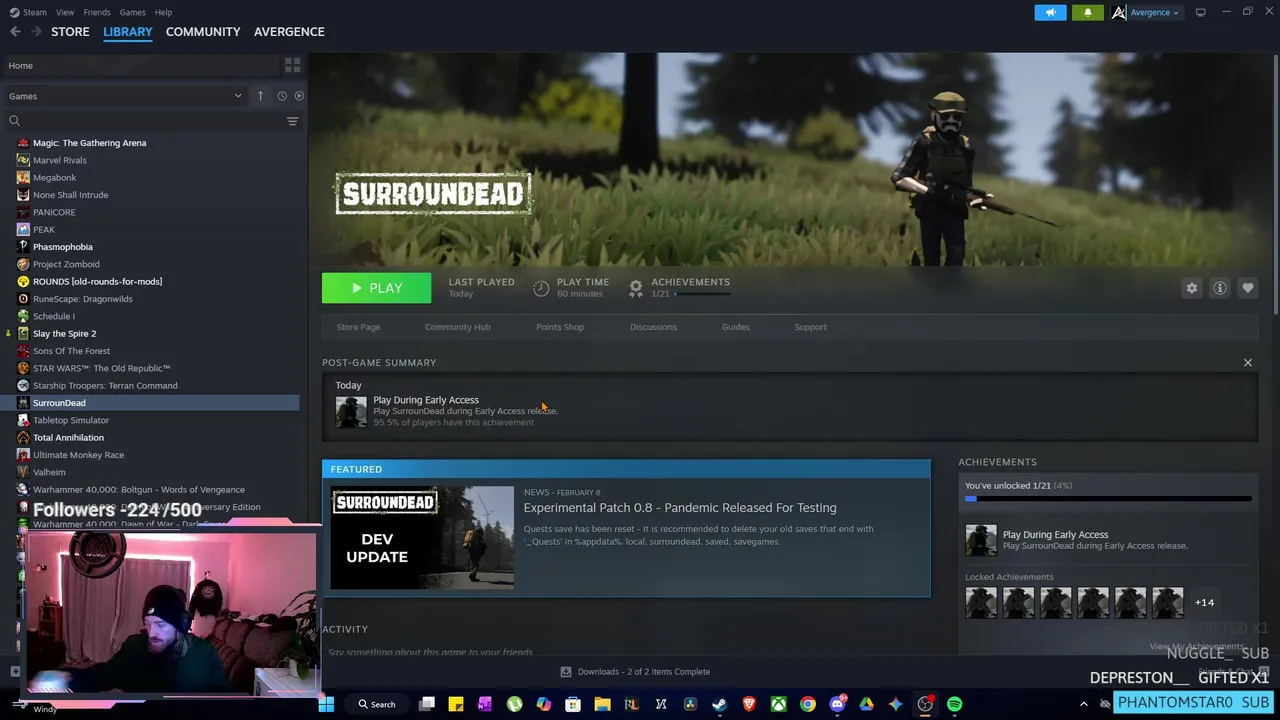This screenshot has height=720, width=1280.
Task: Select Phasmophobia in the games list
Action: [62, 247]
